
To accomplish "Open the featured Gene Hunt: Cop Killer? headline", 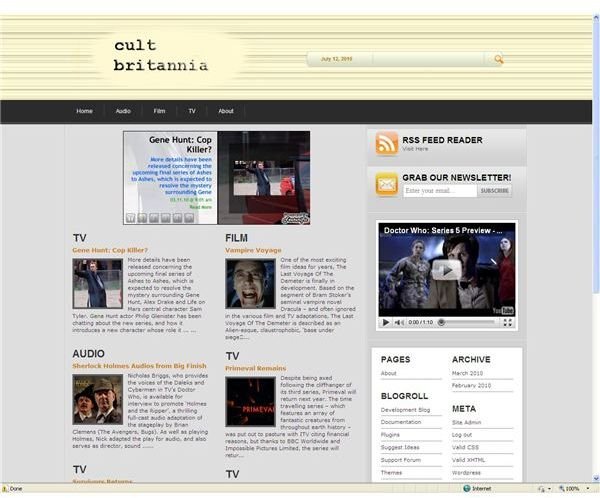I will pyautogui.click(x=180, y=144).
